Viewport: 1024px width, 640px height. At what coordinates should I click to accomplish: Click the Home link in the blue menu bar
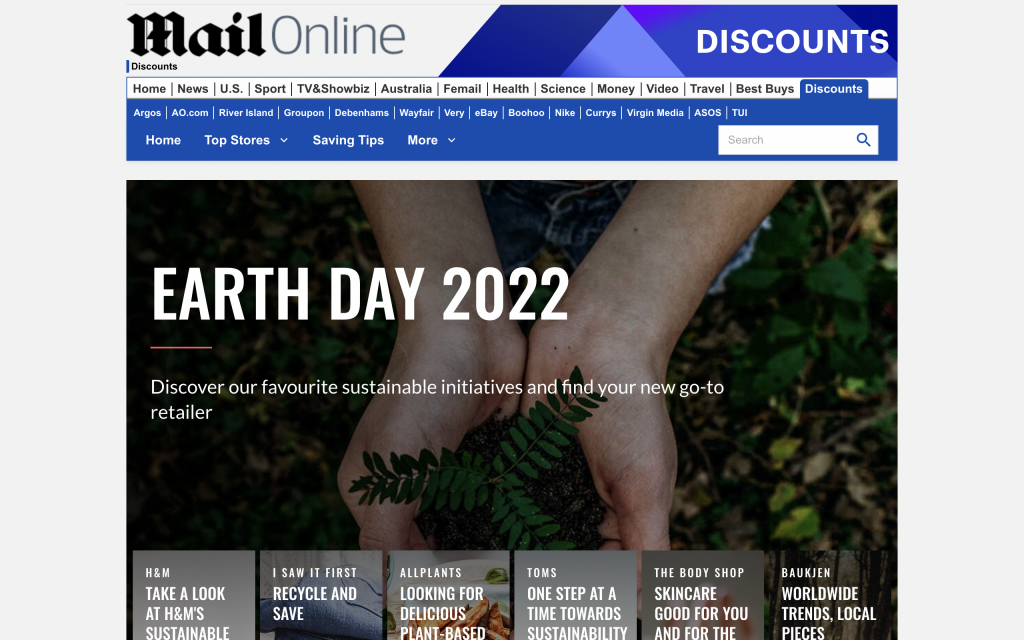click(163, 140)
